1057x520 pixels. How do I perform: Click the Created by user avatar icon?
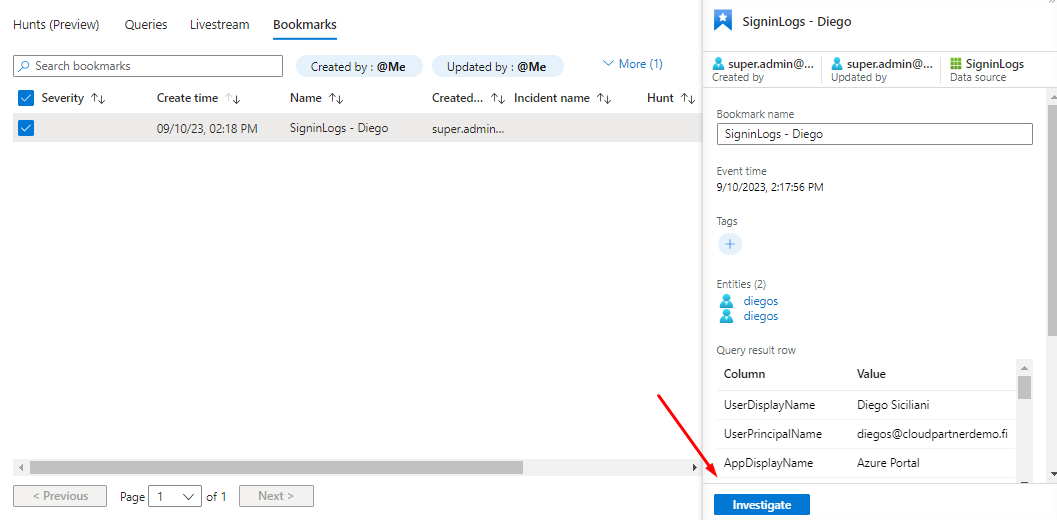[x=718, y=64]
